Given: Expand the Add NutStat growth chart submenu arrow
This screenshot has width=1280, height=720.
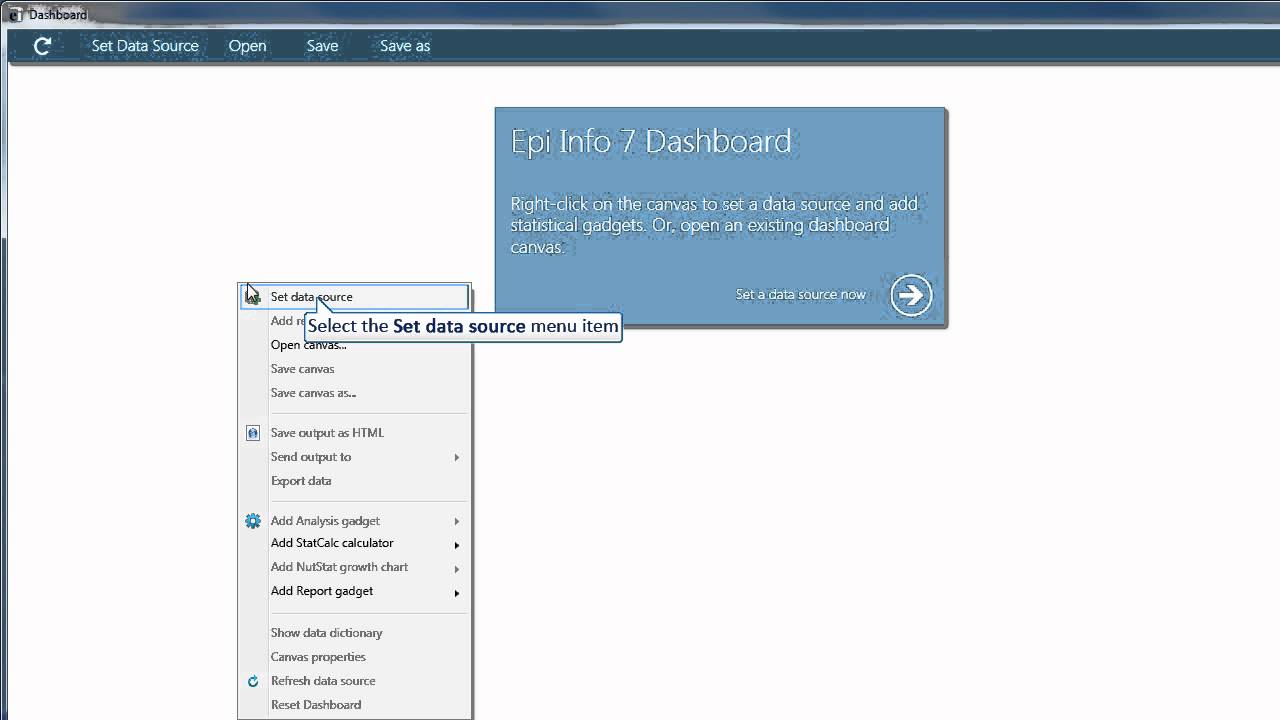Looking at the screenshot, I should 457,569.
